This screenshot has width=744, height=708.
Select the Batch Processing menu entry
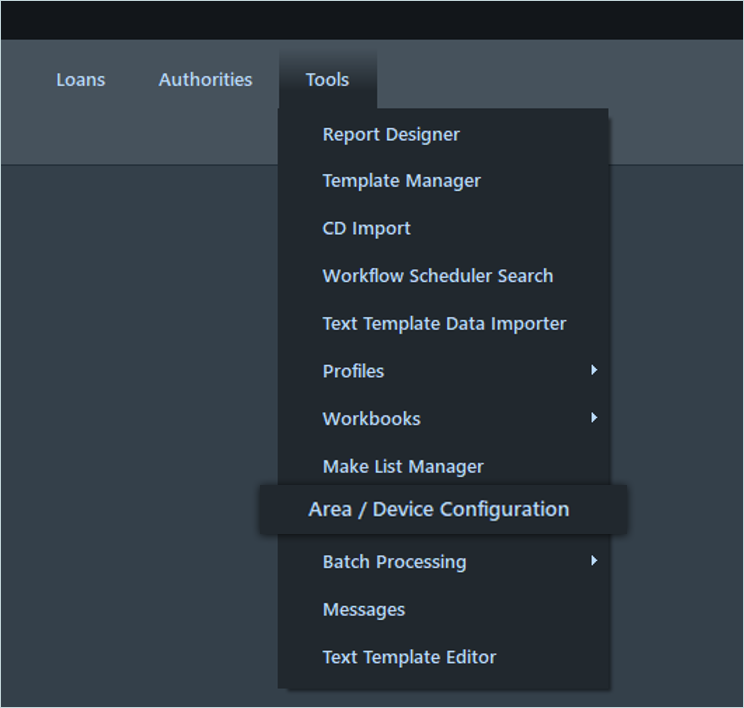[394, 562]
